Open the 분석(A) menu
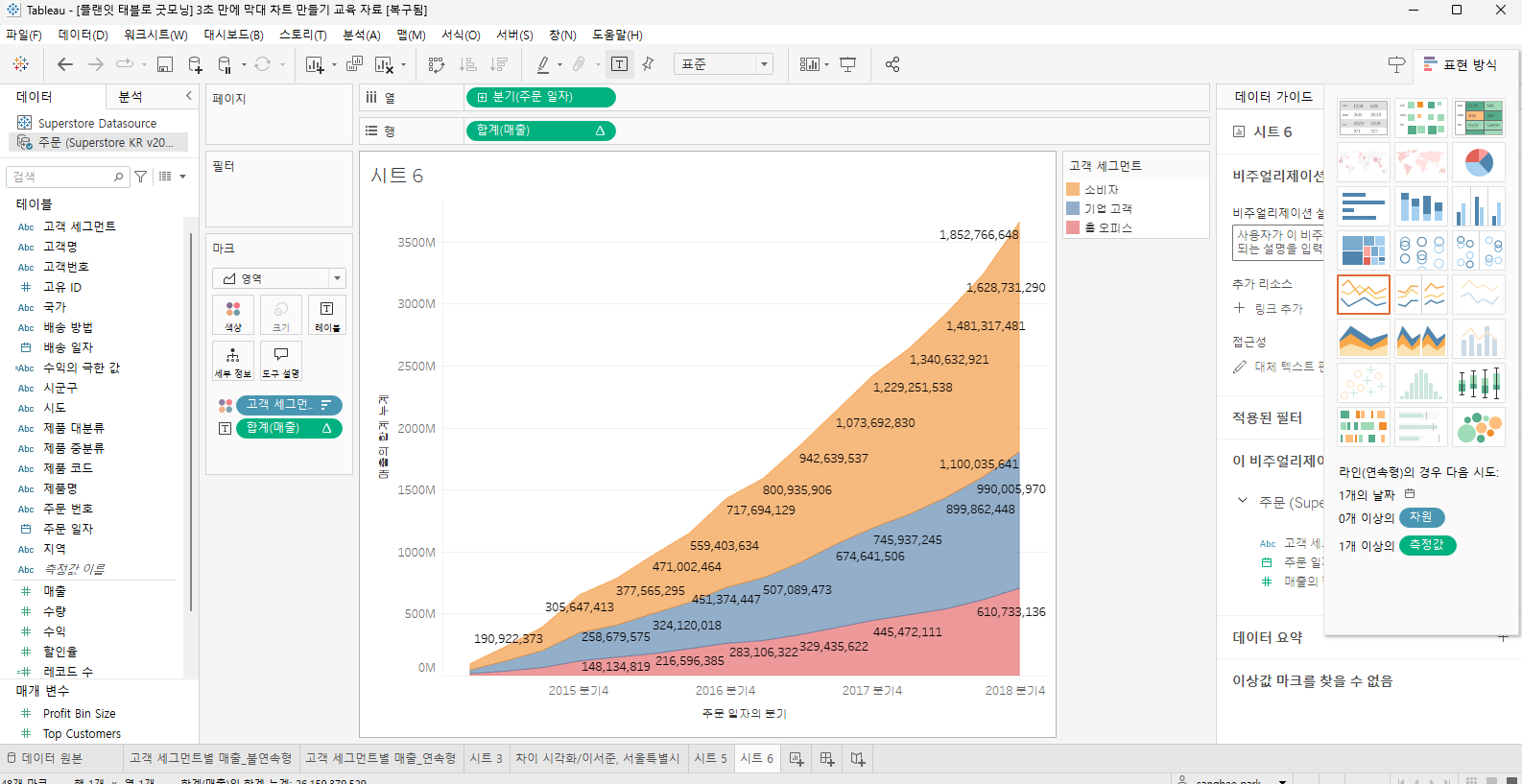This screenshot has width=1522, height=784. [x=362, y=35]
